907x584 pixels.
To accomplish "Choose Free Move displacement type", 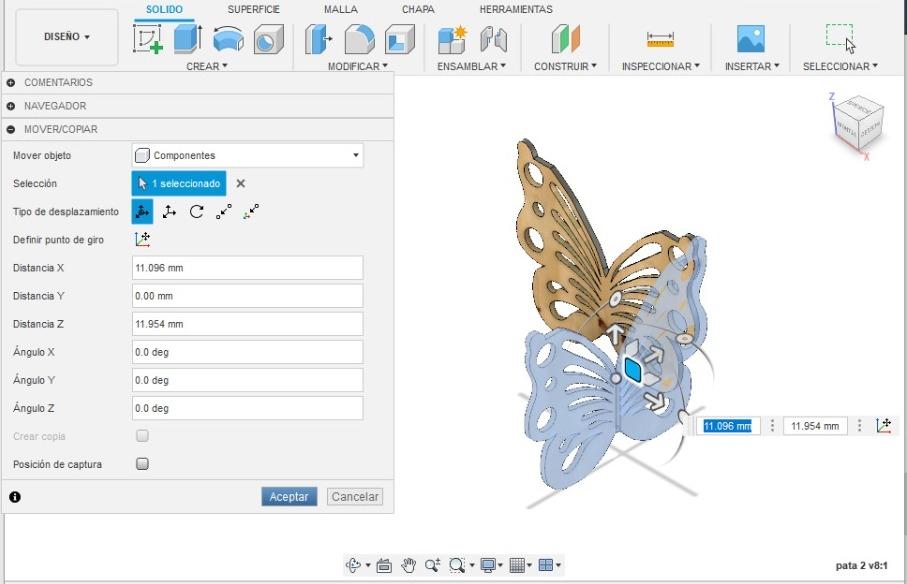I will (142, 212).
